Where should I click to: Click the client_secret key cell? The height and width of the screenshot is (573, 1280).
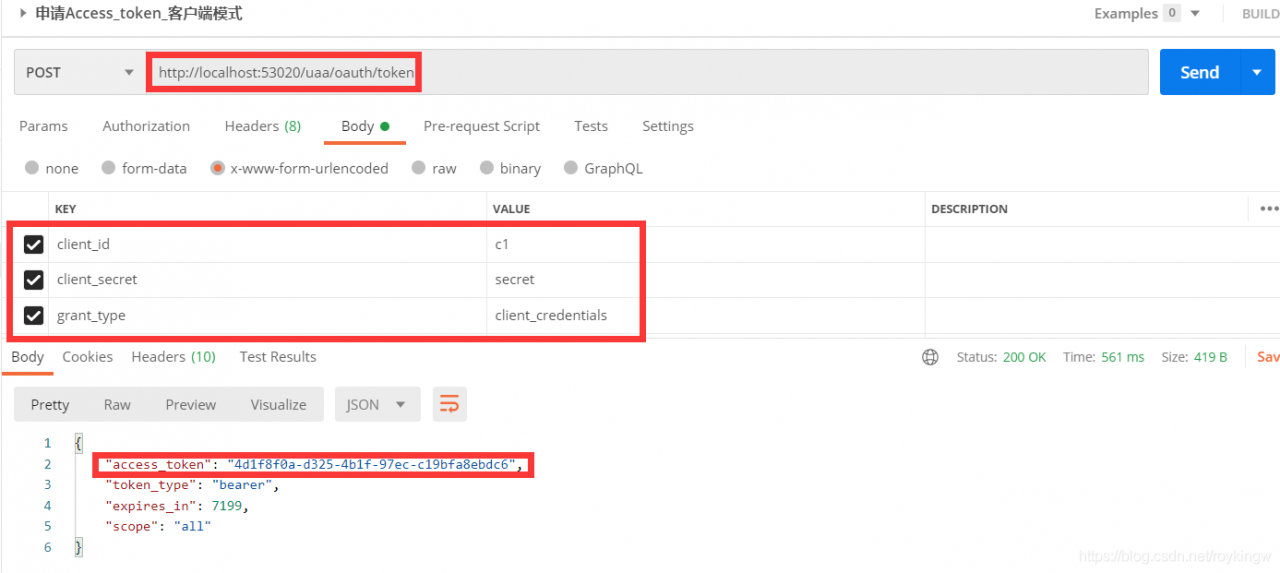click(267, 280)
